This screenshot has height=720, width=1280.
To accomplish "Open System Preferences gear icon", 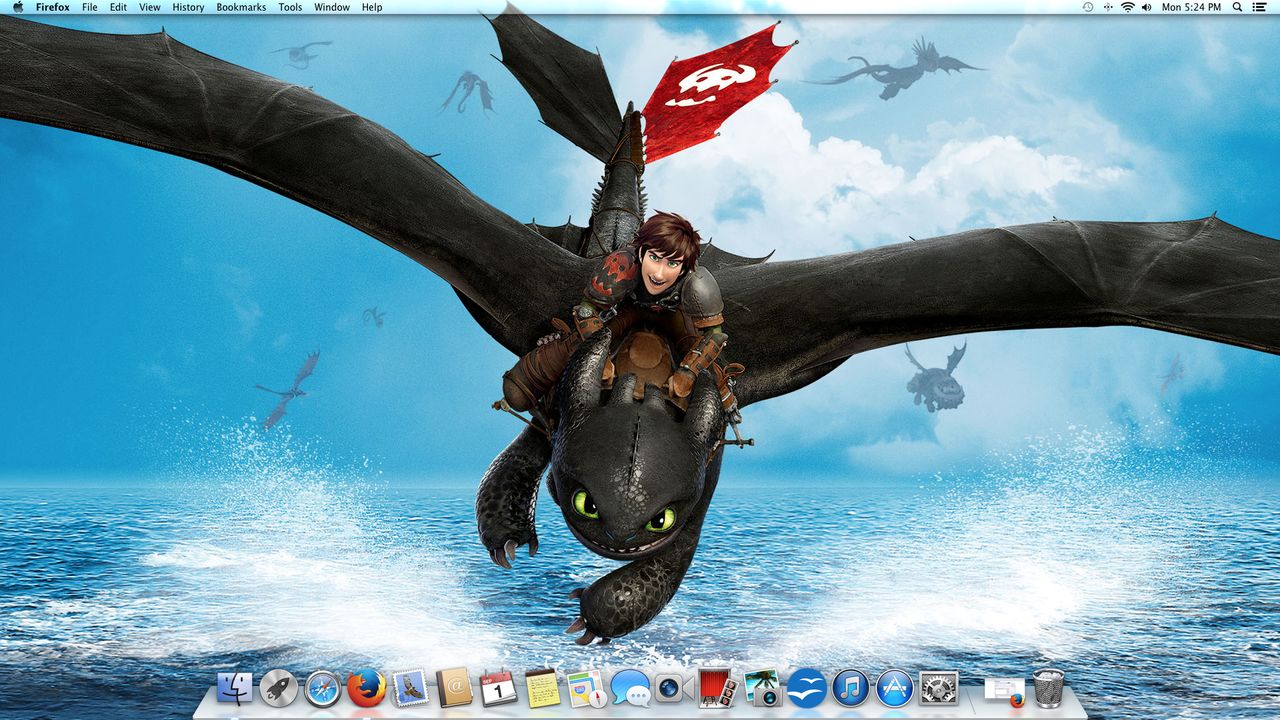I will point(939,688).
